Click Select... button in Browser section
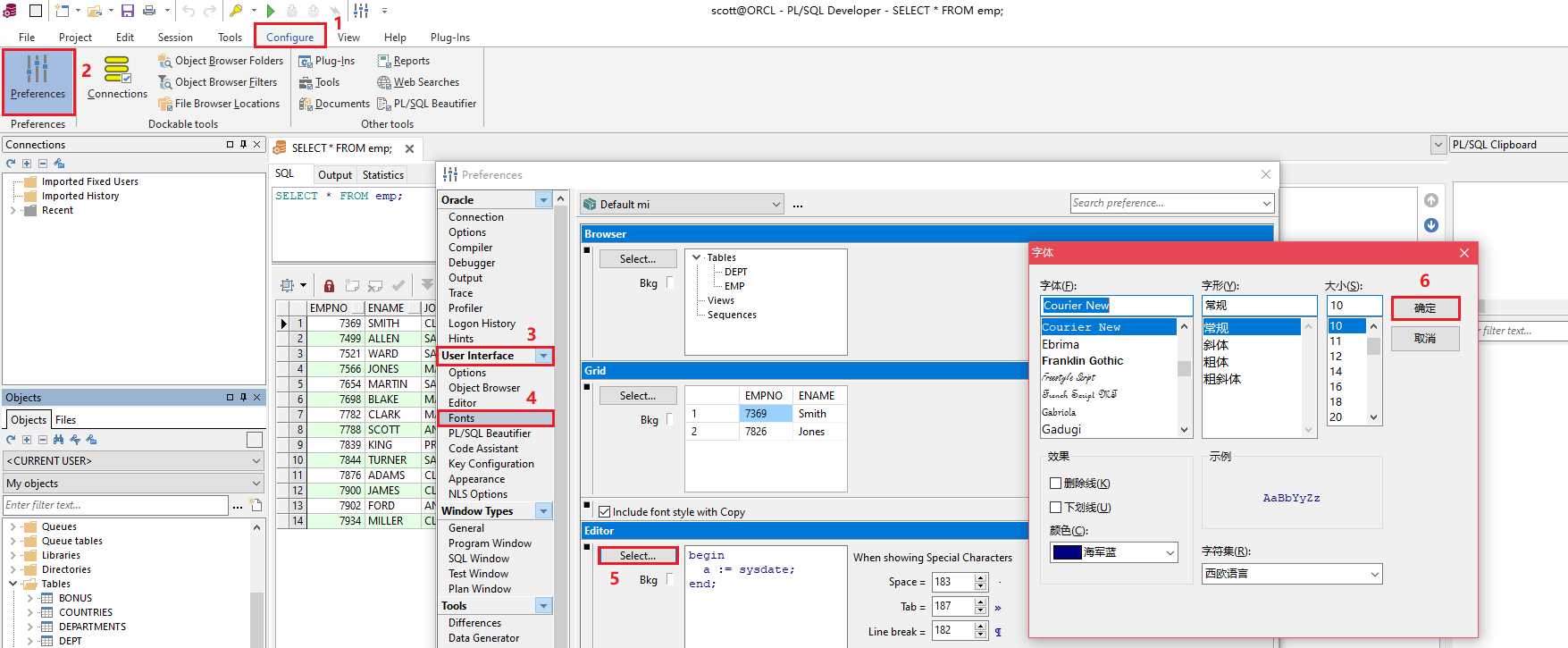 pyautogui.click(x=638, y=259)
